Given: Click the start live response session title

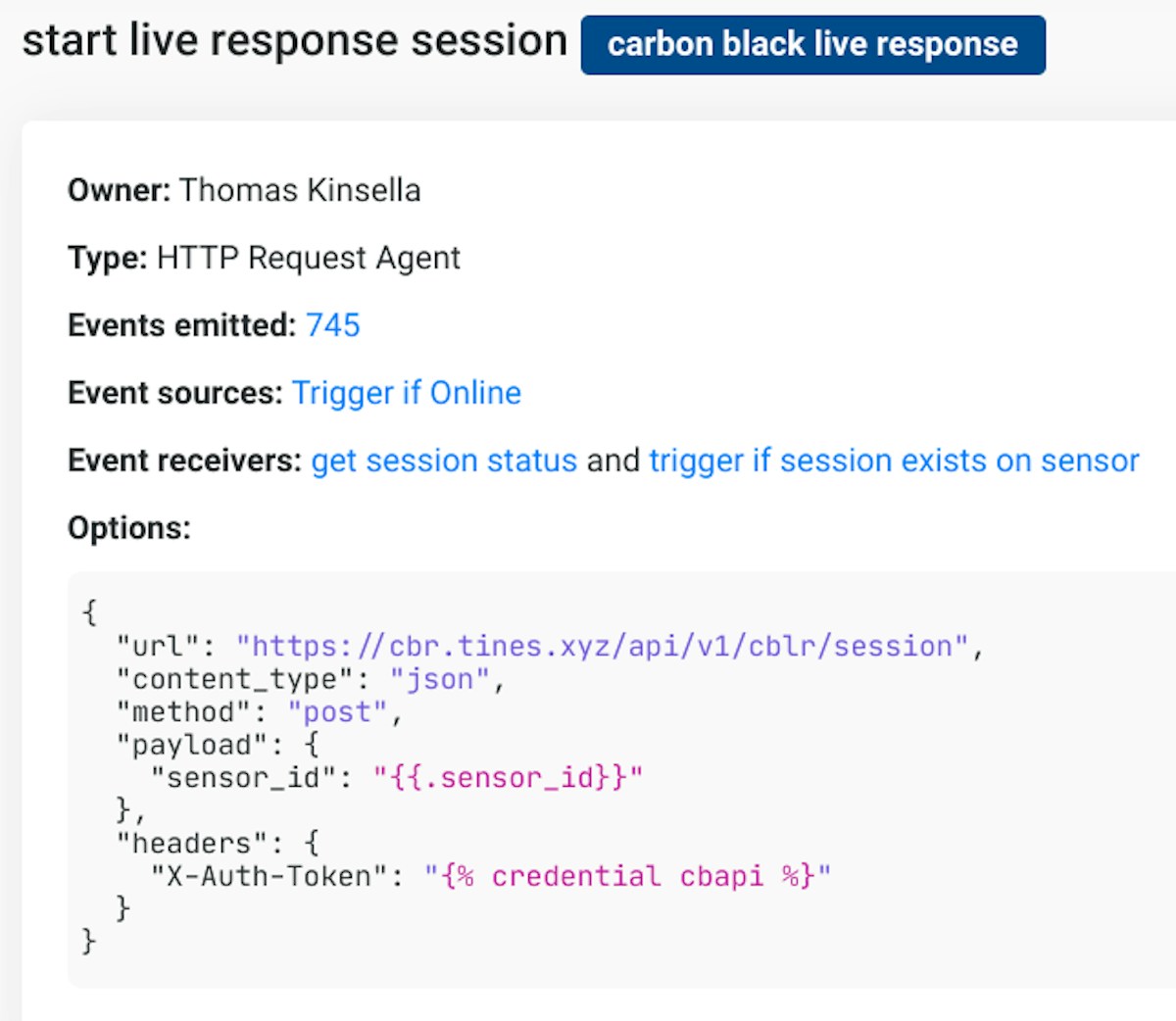Looking at the screenshot, I should [x=294, y=41].
